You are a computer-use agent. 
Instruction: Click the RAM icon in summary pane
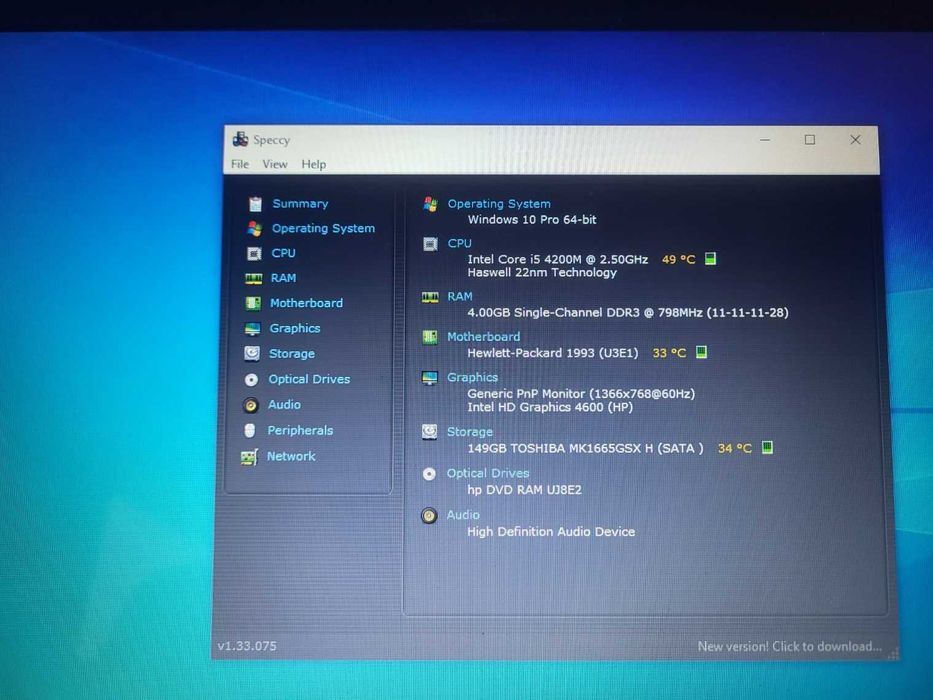pyautogui.click(x=430, y=297)
